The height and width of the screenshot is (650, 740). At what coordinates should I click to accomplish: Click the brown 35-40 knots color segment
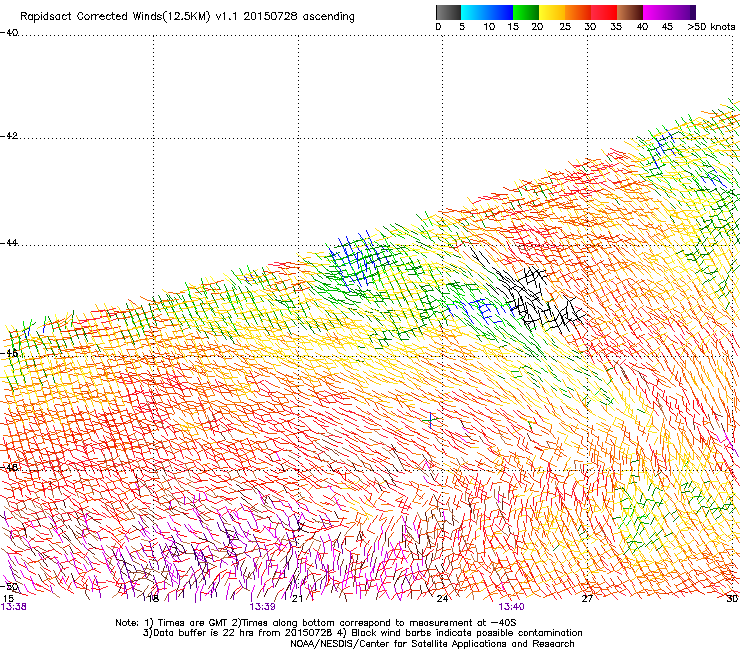pyautogui.click(x=630, y=12)
